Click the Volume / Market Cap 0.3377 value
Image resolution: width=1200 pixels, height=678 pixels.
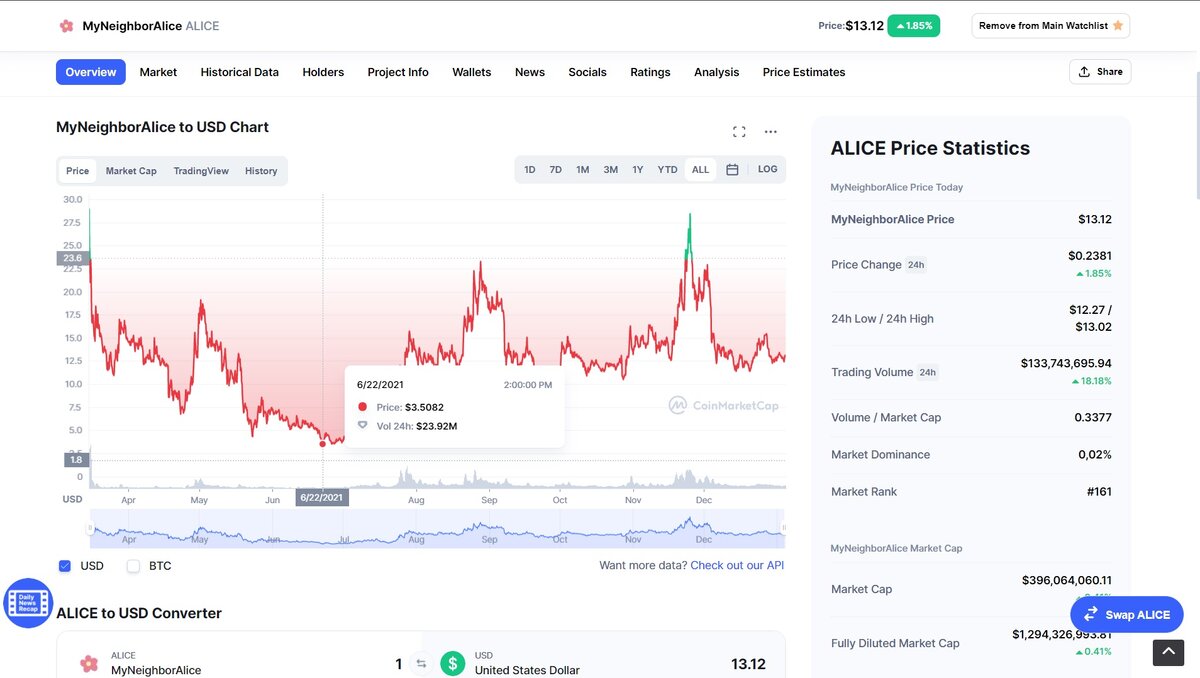tap(1092, 418)
